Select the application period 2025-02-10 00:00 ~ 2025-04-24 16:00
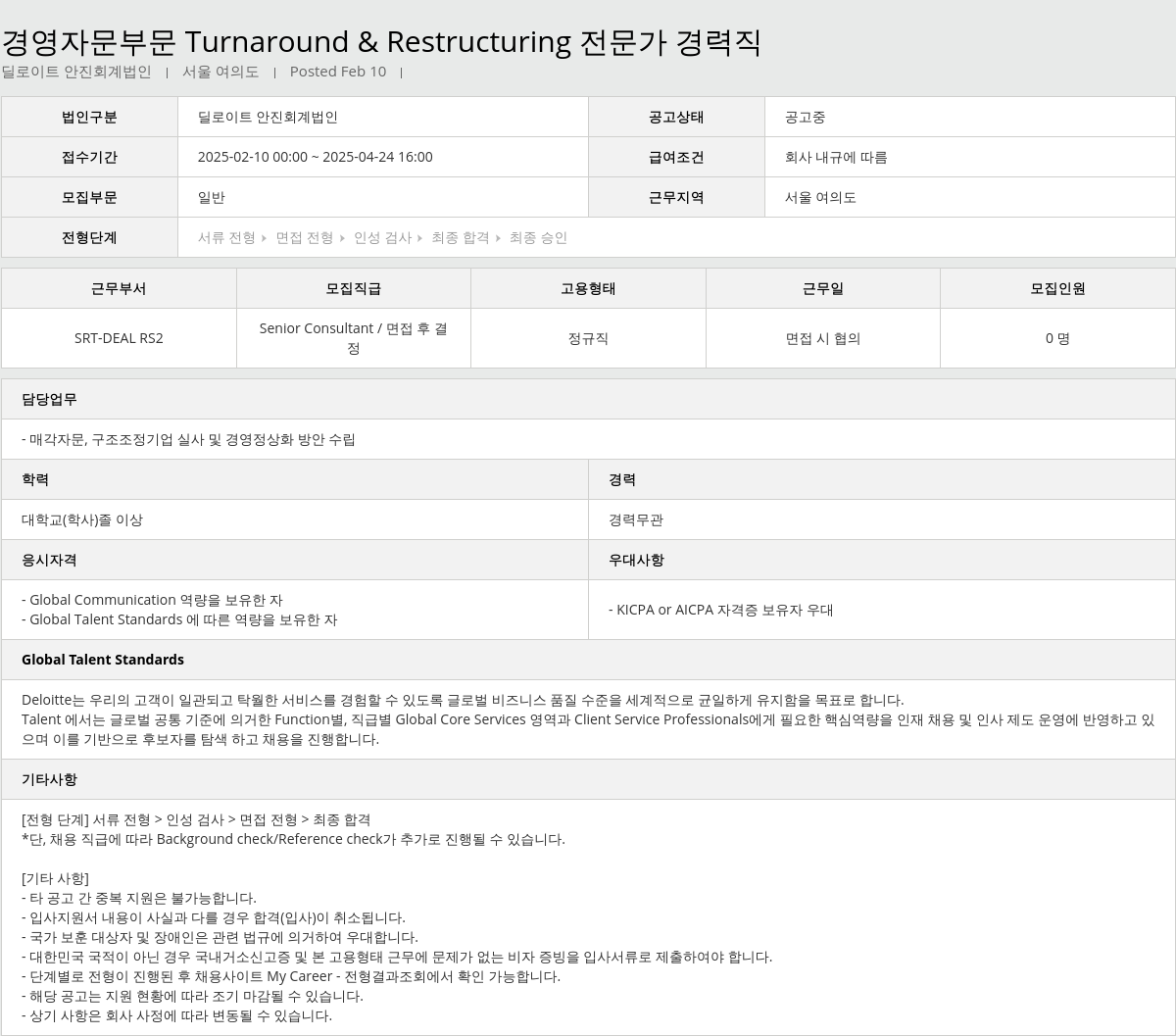This screenshot has height=1036, width=1176. click(315, 157)
